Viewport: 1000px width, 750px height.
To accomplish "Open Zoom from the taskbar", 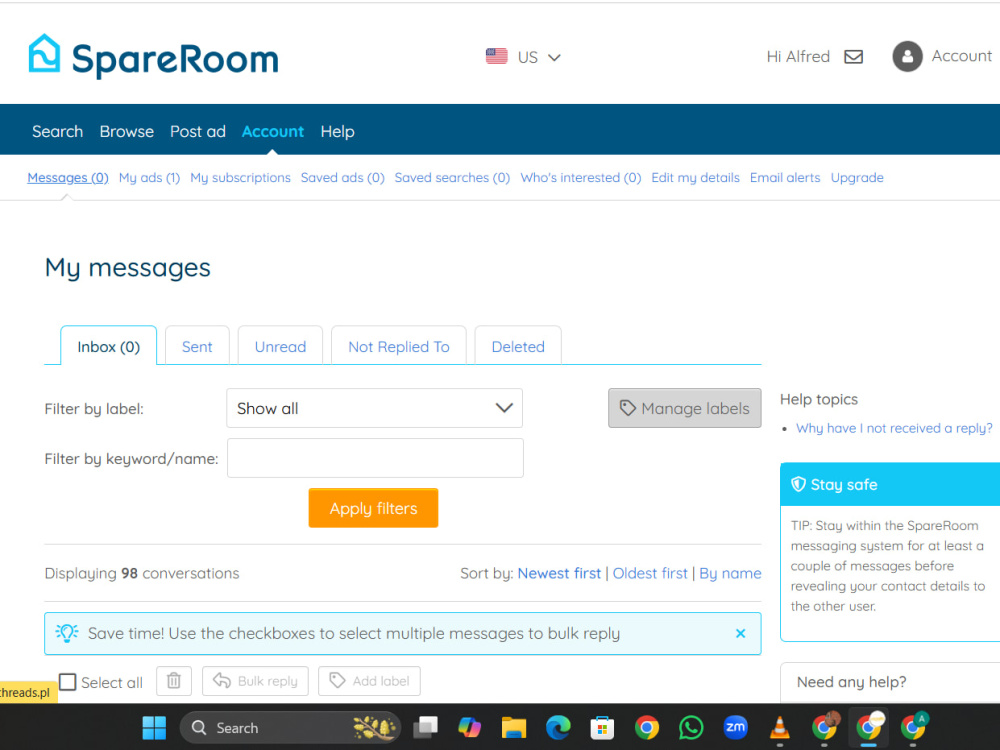I will (735, 727).
